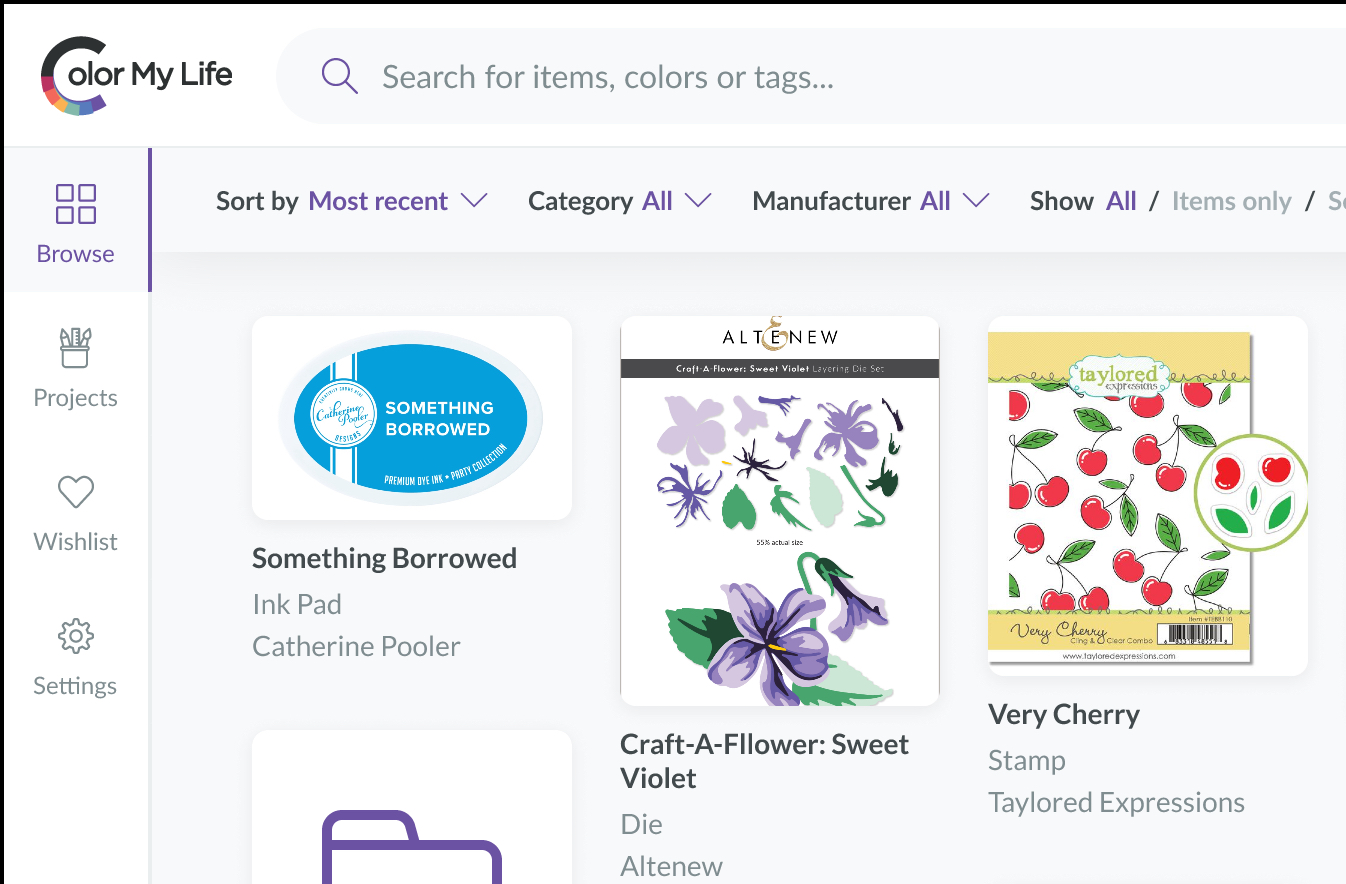Viewport: 1346px width, 884px height.
Task: Click the blue Something Borrowed ink pad swatch
Action: 411,417
